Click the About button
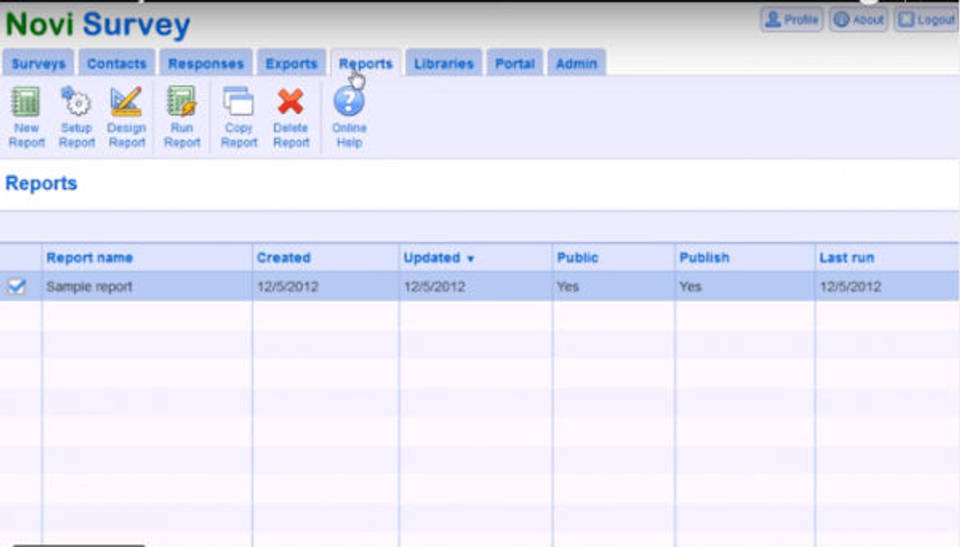This screenshot has width=960, height=547. [x=858, y=20]
